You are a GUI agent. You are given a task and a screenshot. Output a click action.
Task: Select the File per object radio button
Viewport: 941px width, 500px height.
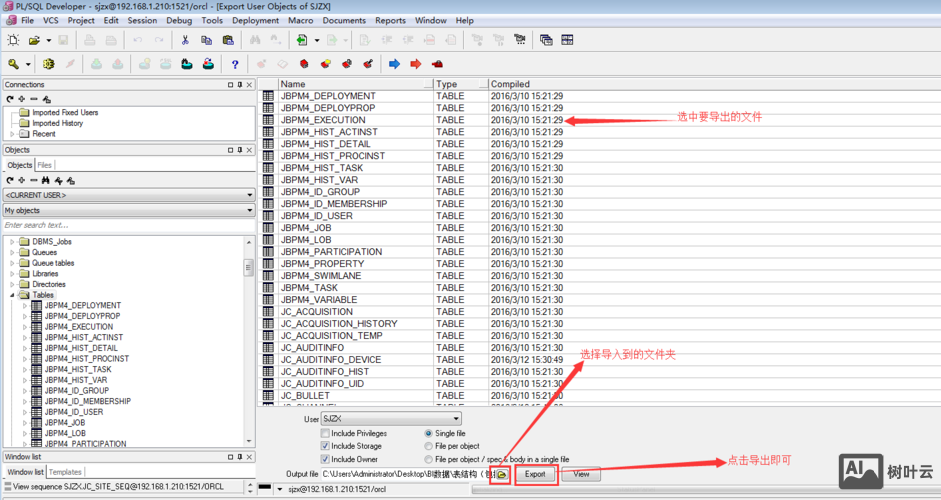[x=429, y=446]
